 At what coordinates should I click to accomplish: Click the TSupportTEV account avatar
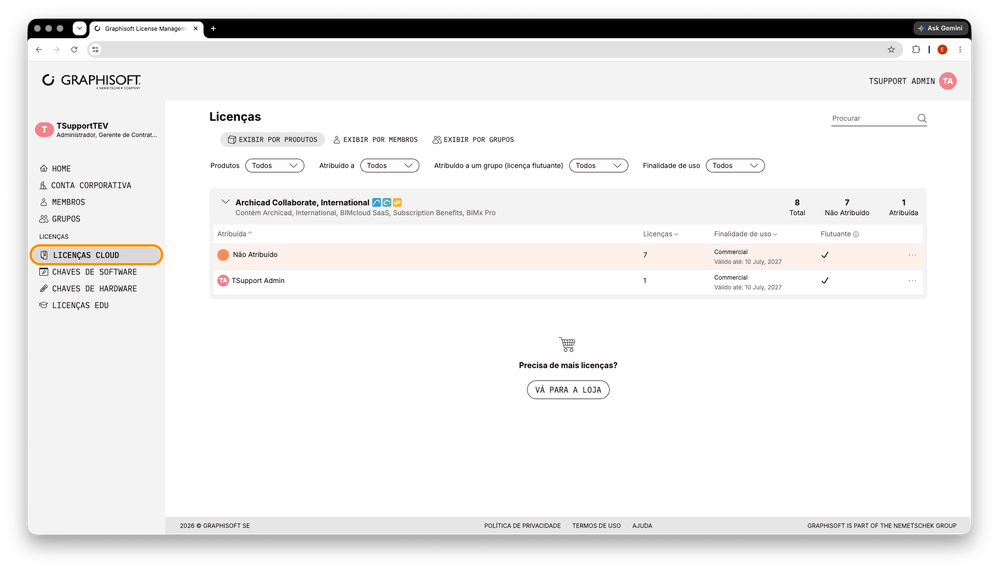click(x=44, y=130)
